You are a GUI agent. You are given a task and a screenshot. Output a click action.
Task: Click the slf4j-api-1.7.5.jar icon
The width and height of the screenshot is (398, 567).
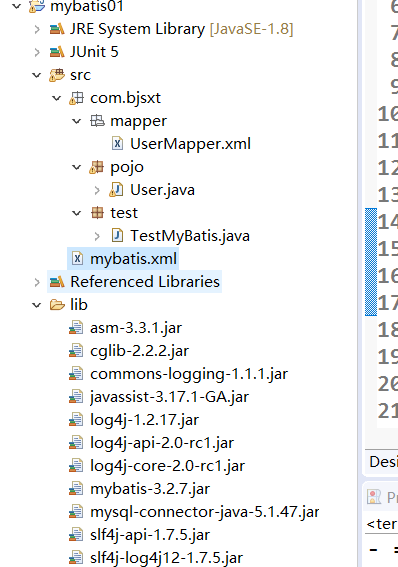pos(76,535)
